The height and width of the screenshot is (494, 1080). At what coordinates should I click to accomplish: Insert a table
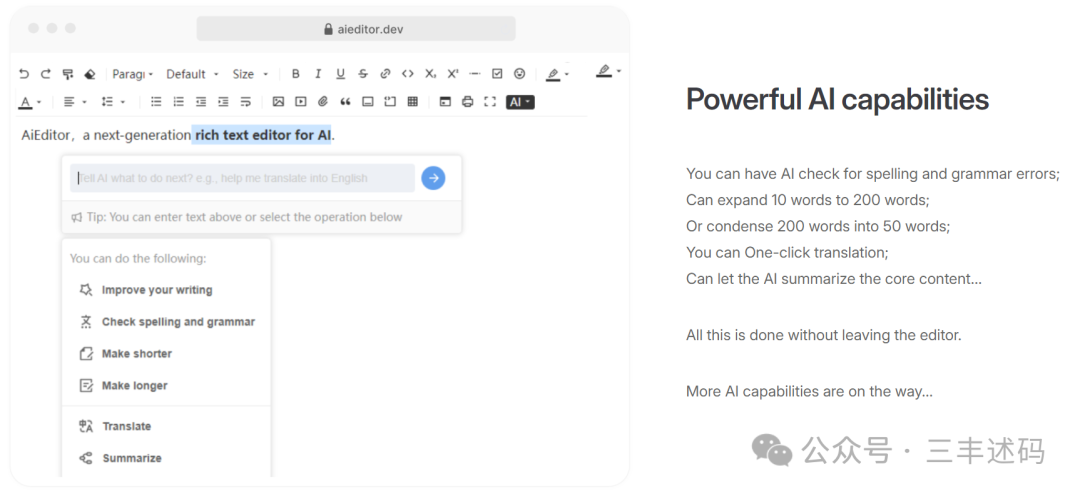pos(413,102)
